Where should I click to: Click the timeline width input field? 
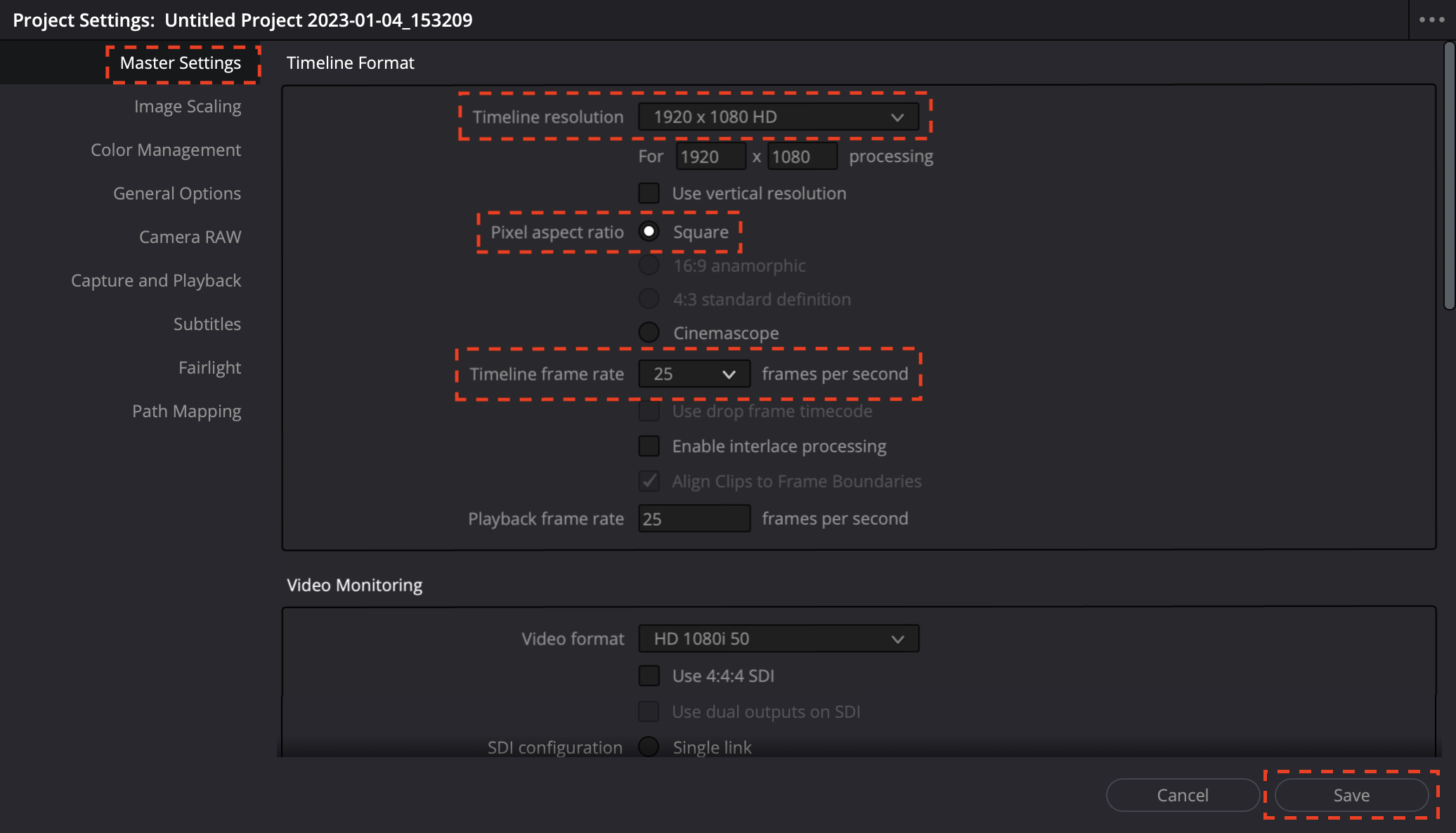pos(710,157)
